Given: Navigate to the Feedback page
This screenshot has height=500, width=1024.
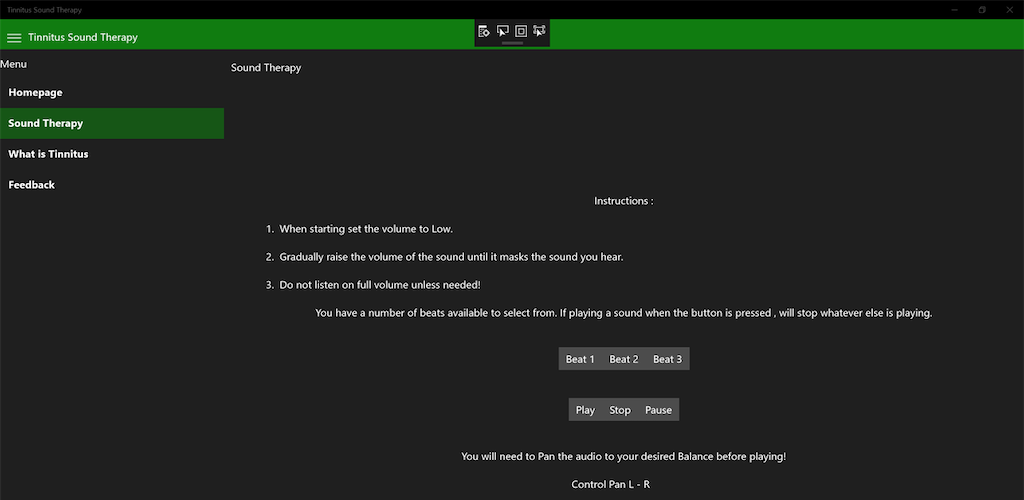Looking at the screenshot, I should pyautogui.click(x=32, y=185).
